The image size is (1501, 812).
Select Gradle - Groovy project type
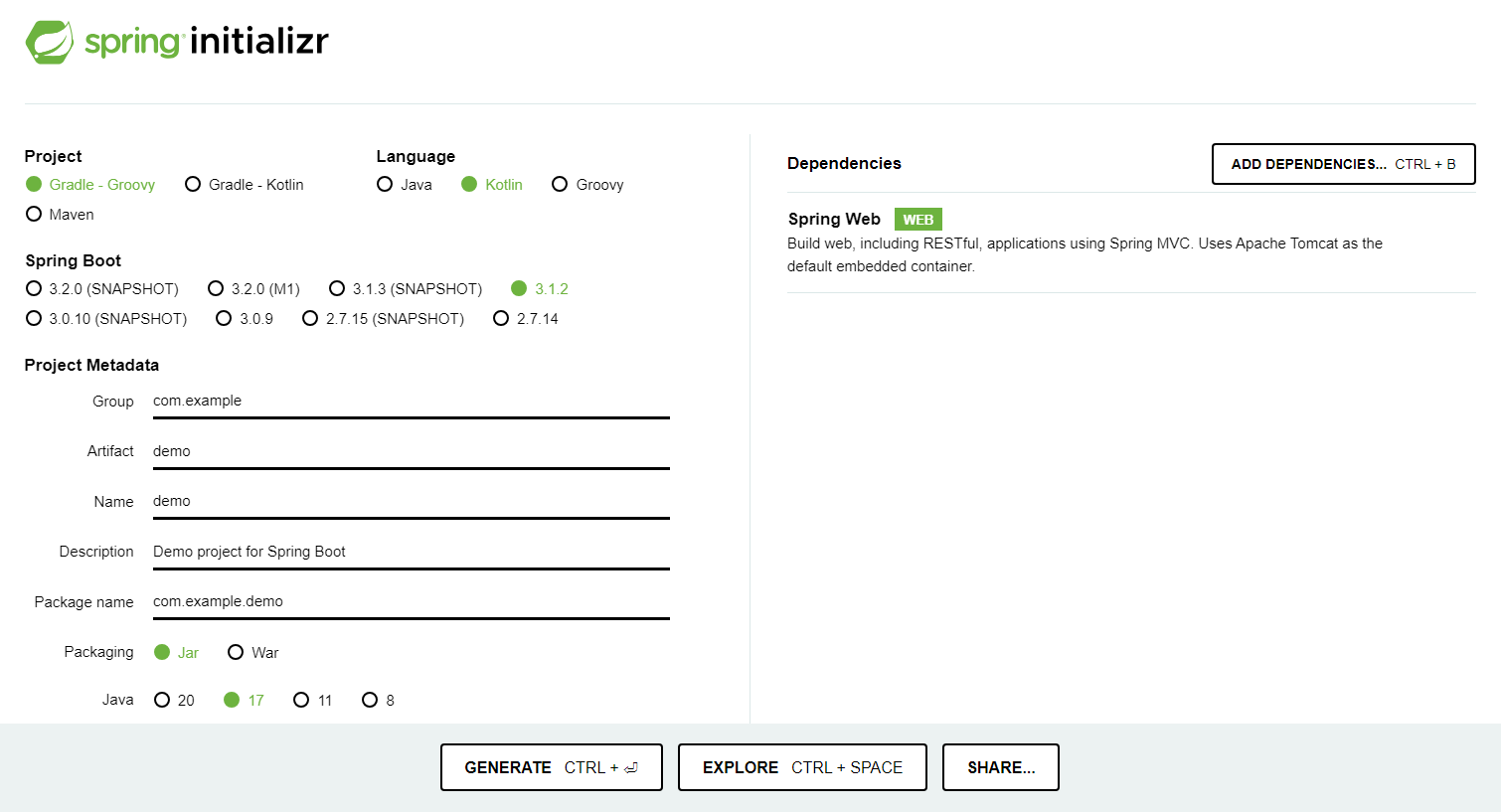pos(90,185)
